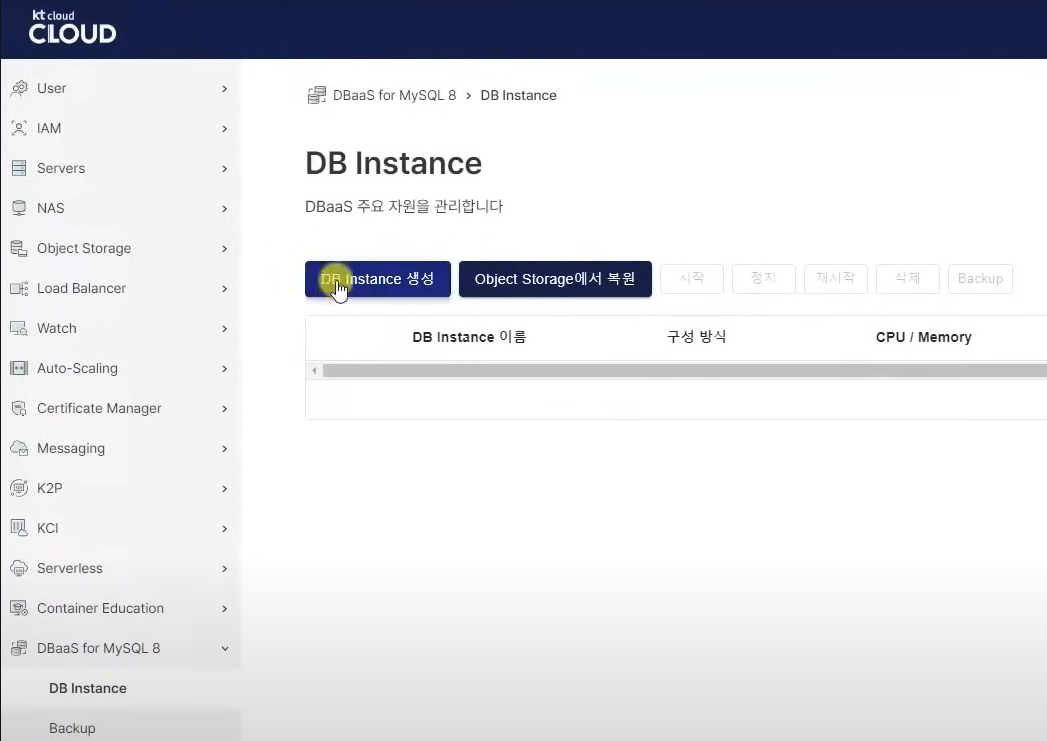
Task: Click the K2P sidebar icon
Action: coord(19,489)
